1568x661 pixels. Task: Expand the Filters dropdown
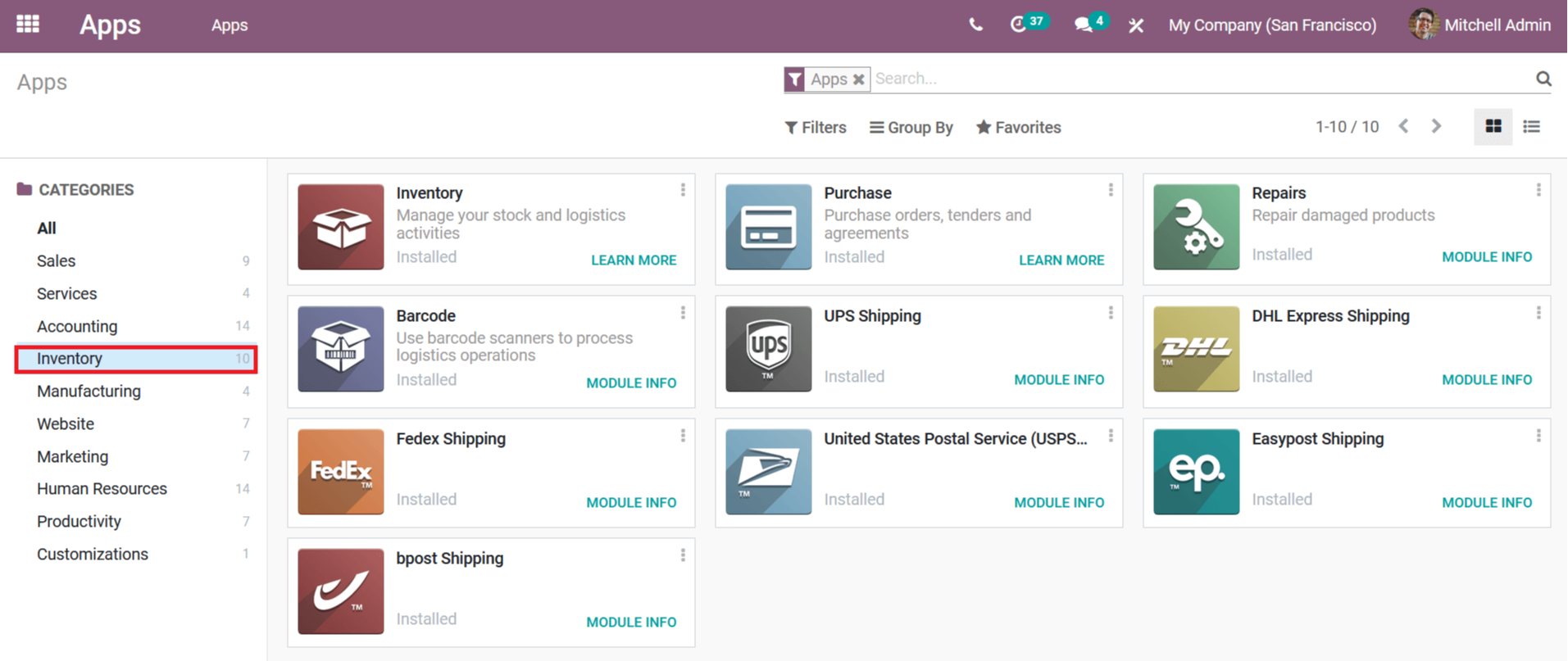coord(816,128)
